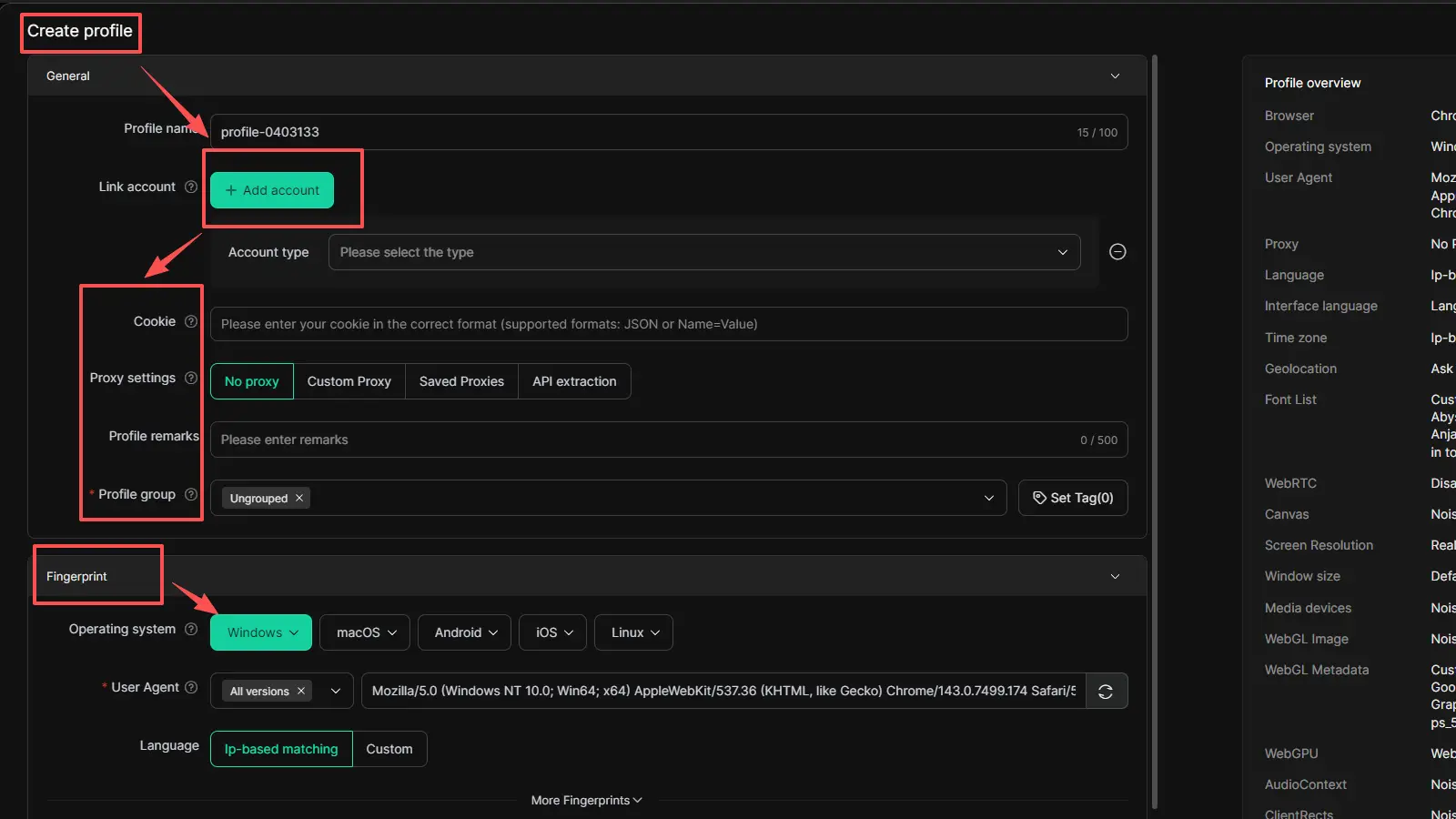Click the Set Tag(0) button
Screen dimensions: 1456x819
pos(1073,498)
